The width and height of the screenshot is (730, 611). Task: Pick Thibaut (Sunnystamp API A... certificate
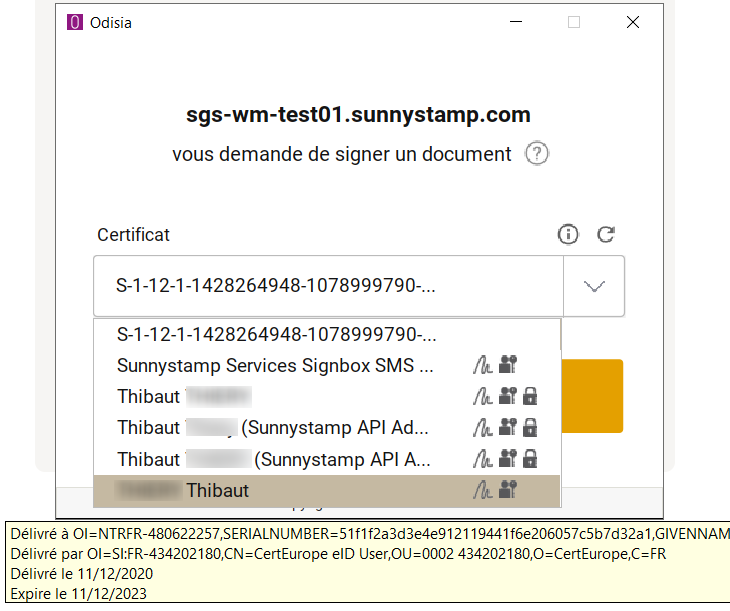coord(273,459)
